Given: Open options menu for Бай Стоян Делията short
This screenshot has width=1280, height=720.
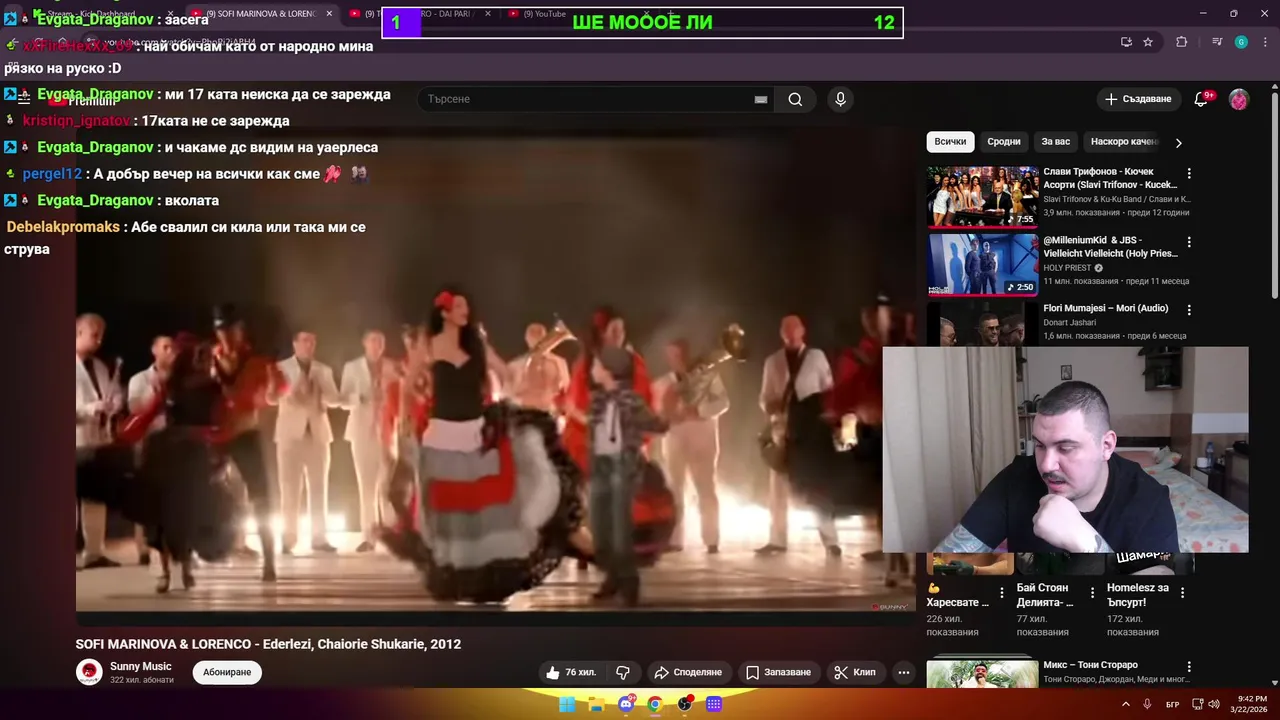Looking at the screenshot, I should coord(1092,593).
